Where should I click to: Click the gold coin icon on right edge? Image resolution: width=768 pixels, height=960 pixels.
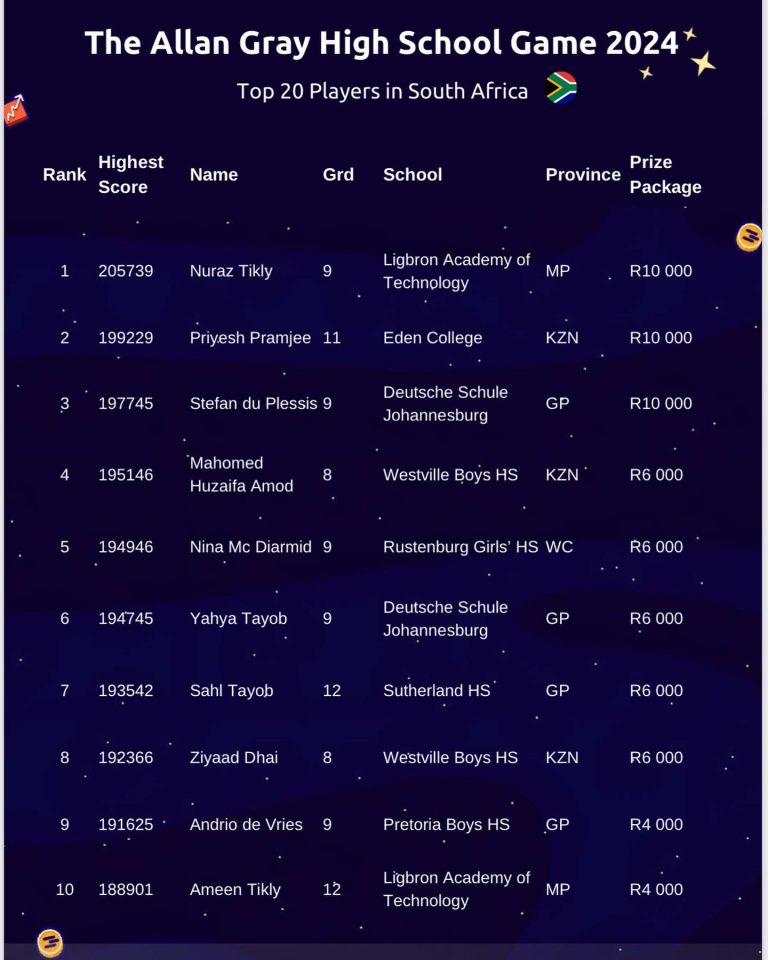pos(748,237)
